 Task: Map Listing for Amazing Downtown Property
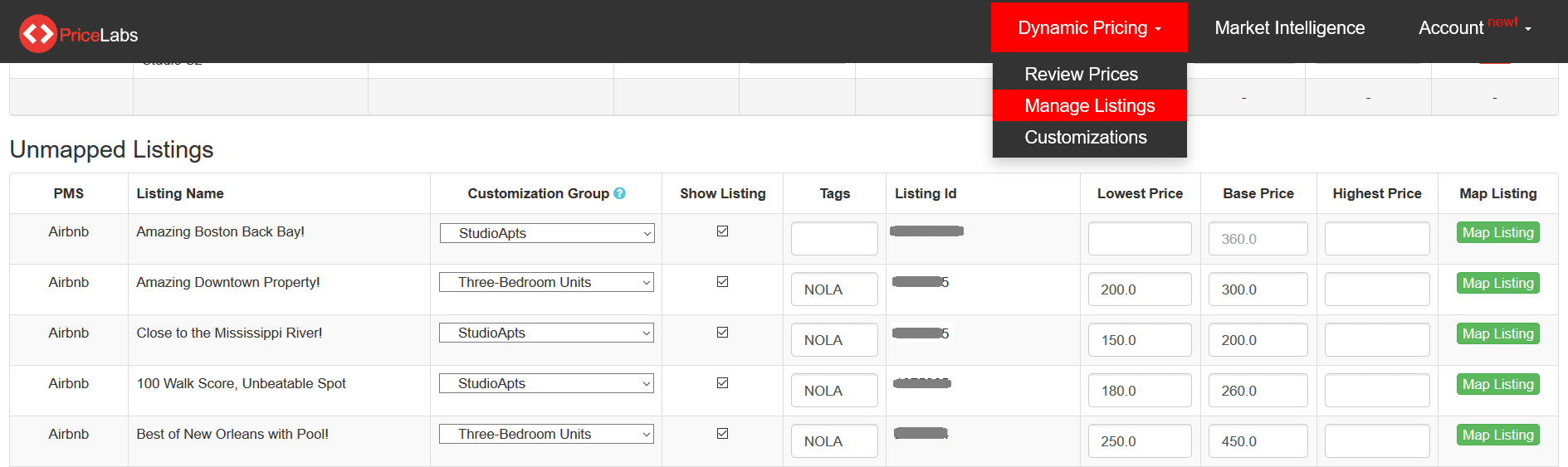(x=1497, y=283)
